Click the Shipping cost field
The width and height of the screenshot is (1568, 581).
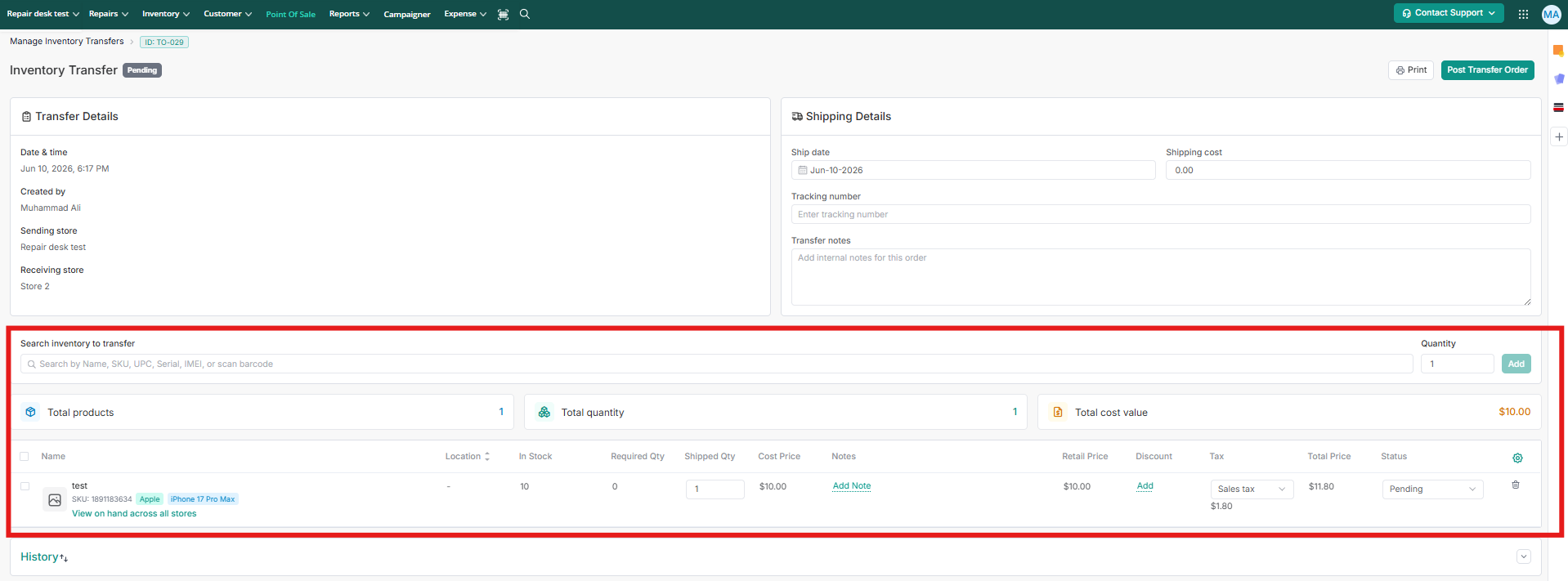[x=1348, y=170]
